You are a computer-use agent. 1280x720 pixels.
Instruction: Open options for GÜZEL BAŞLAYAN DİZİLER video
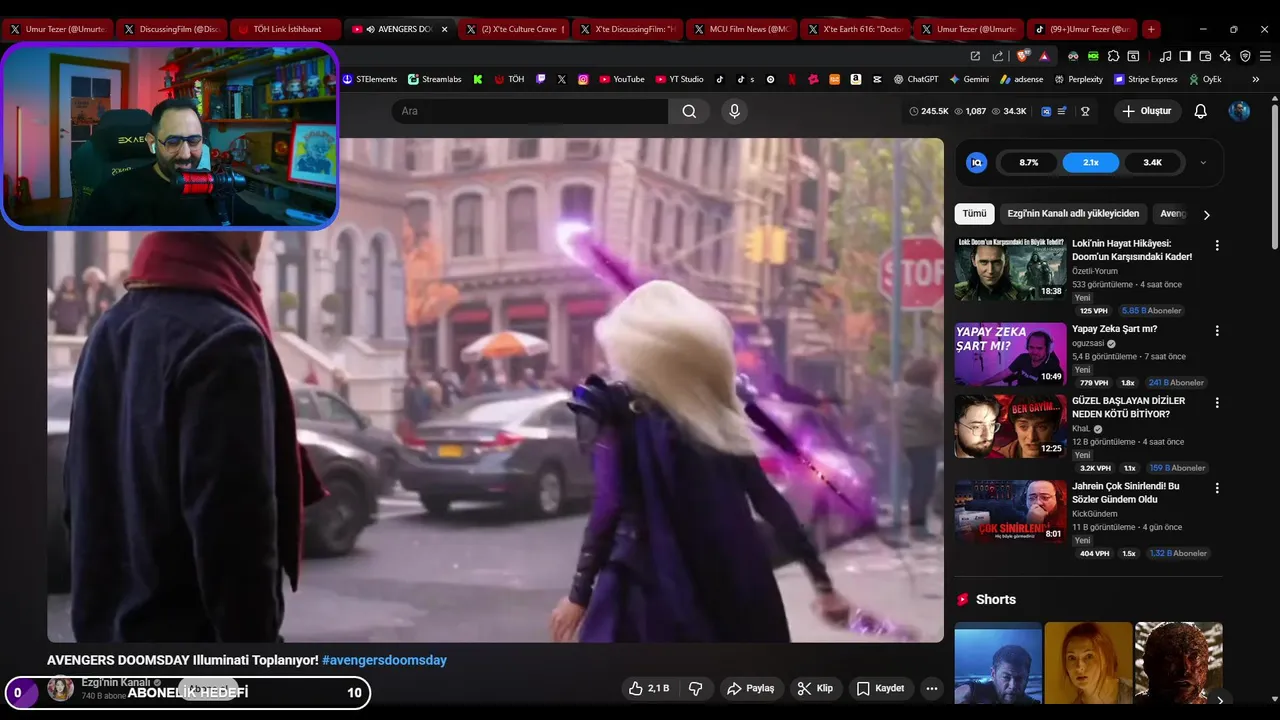click(1217, 403)
